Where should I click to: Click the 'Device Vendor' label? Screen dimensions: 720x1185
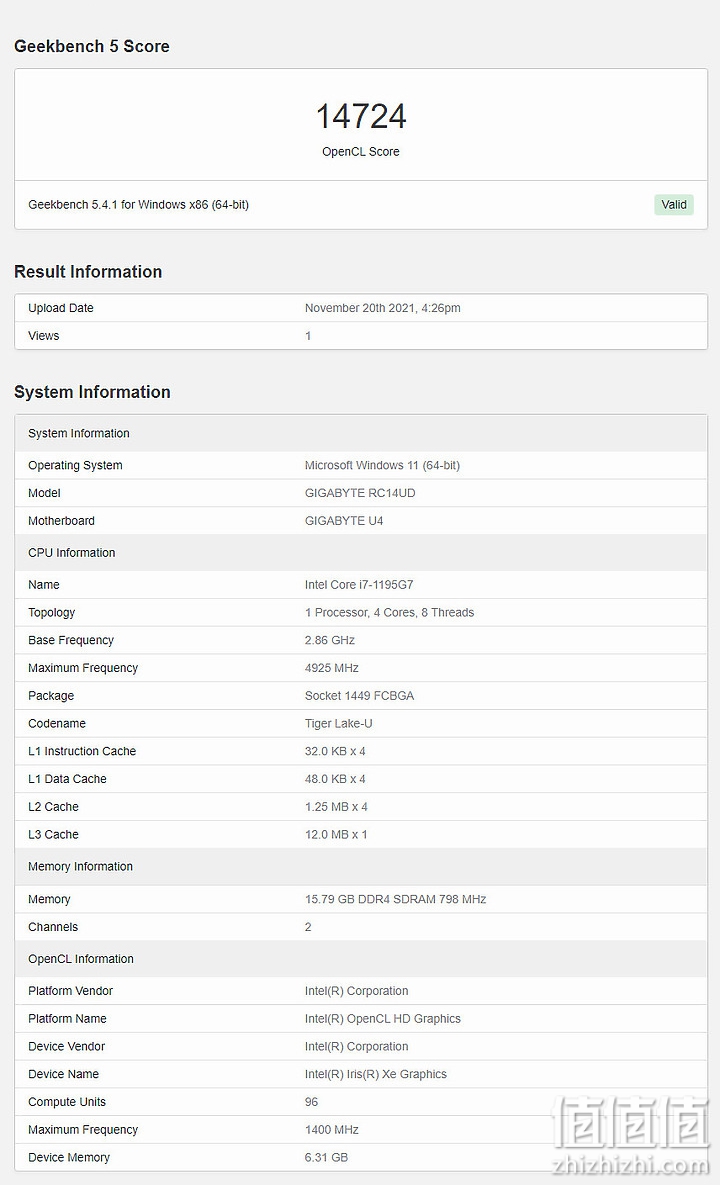[66, 1047]
